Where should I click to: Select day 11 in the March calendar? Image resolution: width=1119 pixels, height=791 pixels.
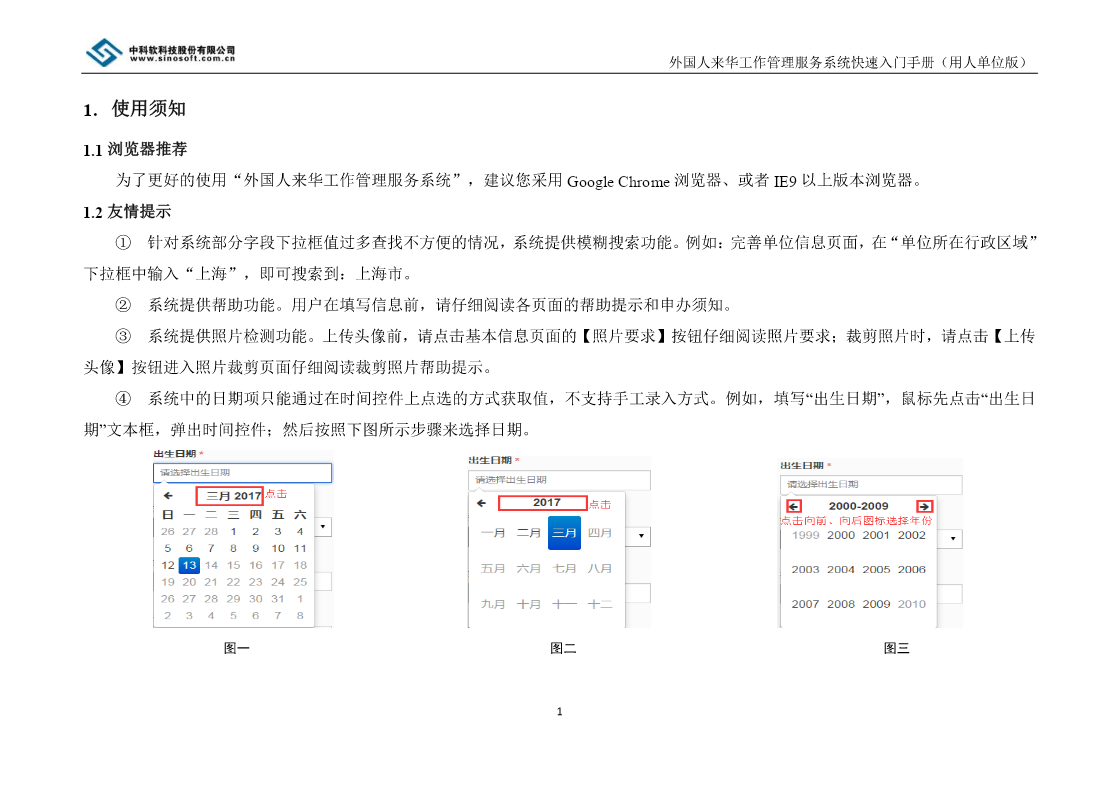[300, 548]
